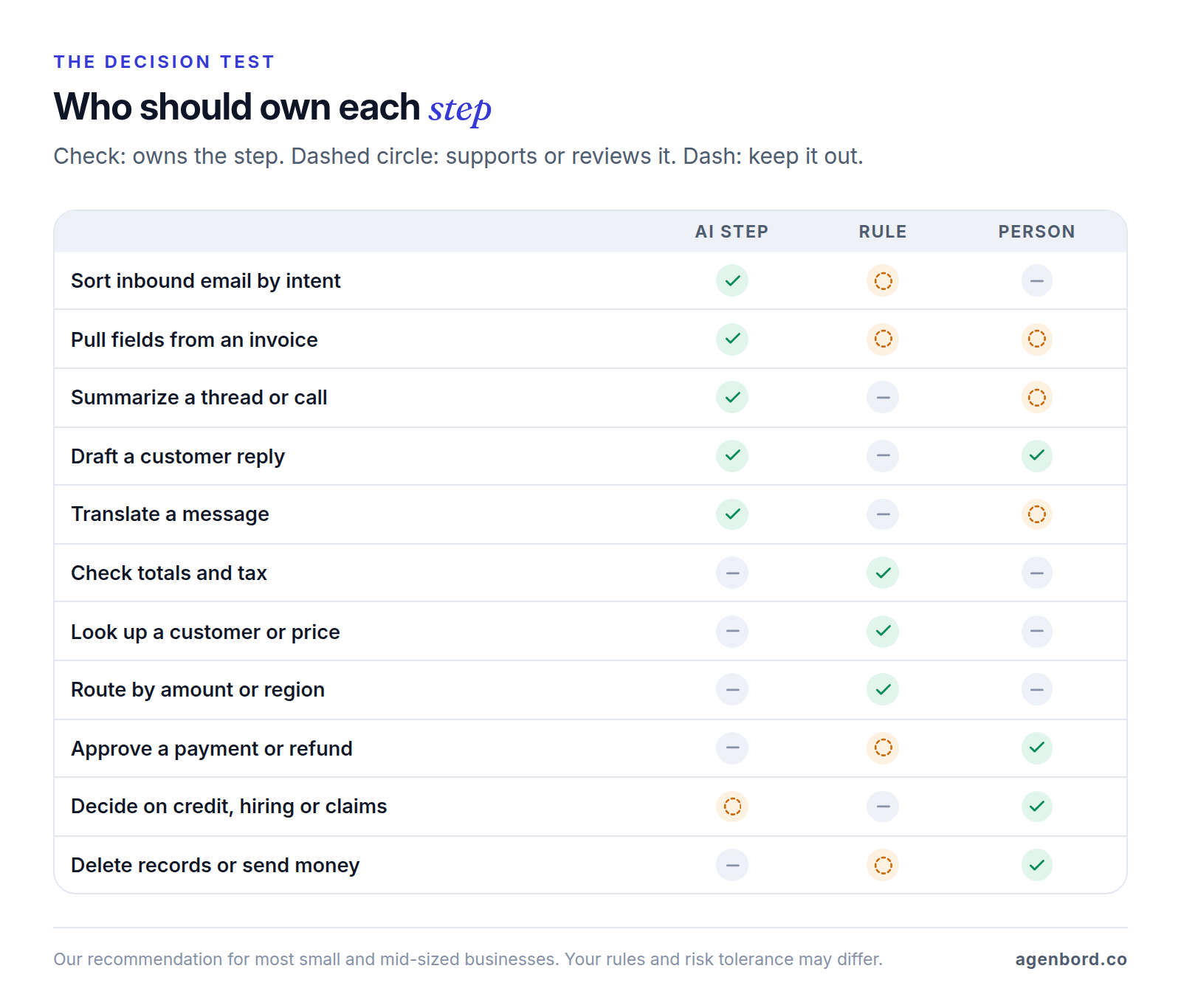Image resolution: width=1181 pixels, height=1008 pixels.
Task: Click Person check for Delete records or send money
Action: click(x=1037, y=865)
